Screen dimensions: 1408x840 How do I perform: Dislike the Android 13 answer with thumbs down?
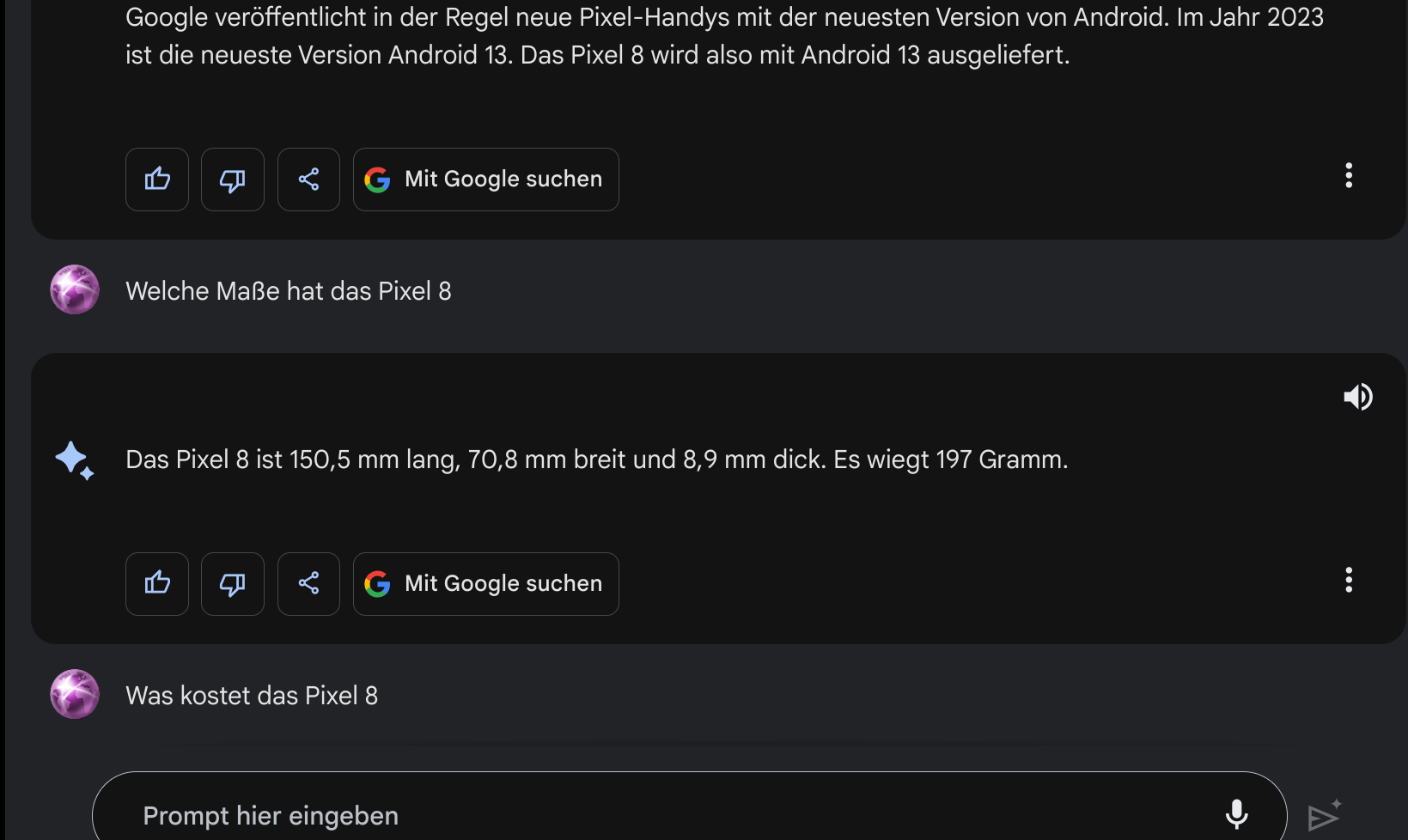click(233, 180)
